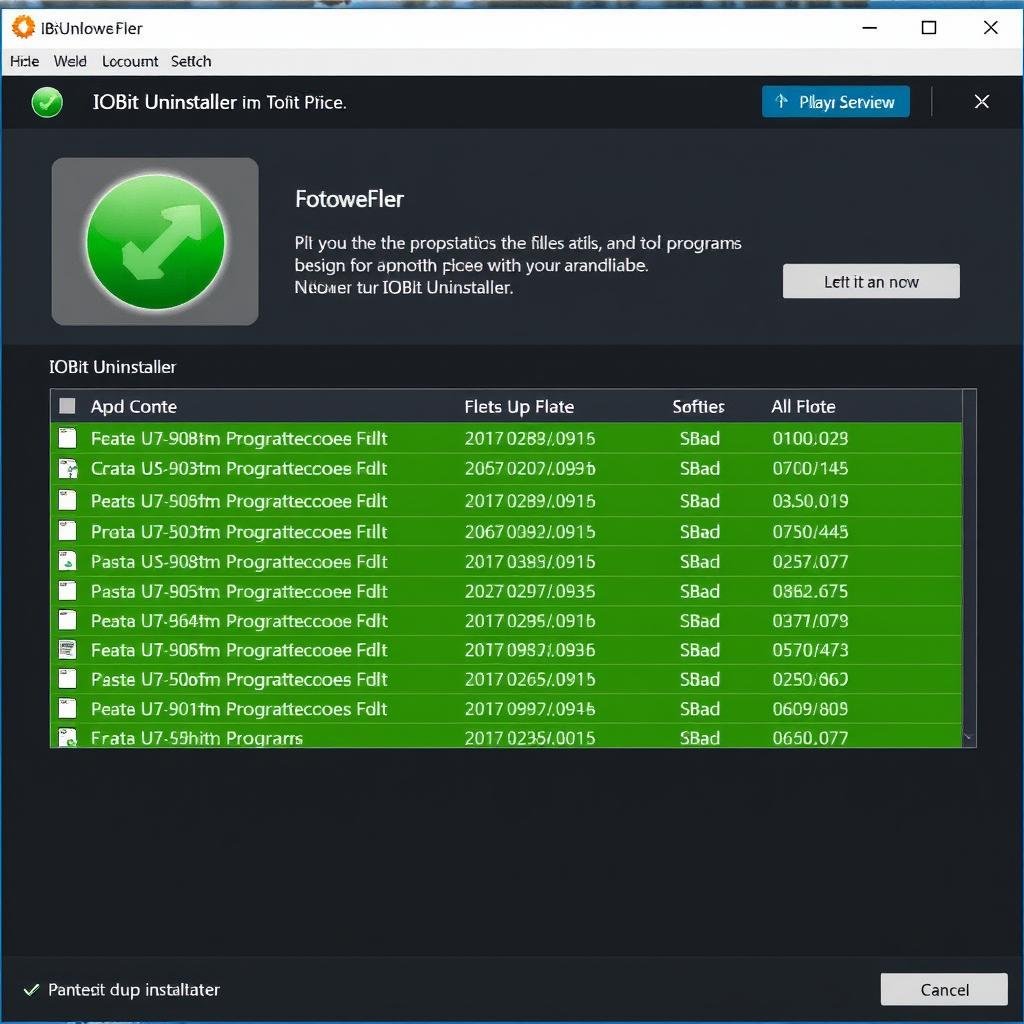The width and height of the screenshot is (1024, 1024).
Task: Select row Paste U7-50ofm Progratteccoes Fdlt
Action: point(506,679)
